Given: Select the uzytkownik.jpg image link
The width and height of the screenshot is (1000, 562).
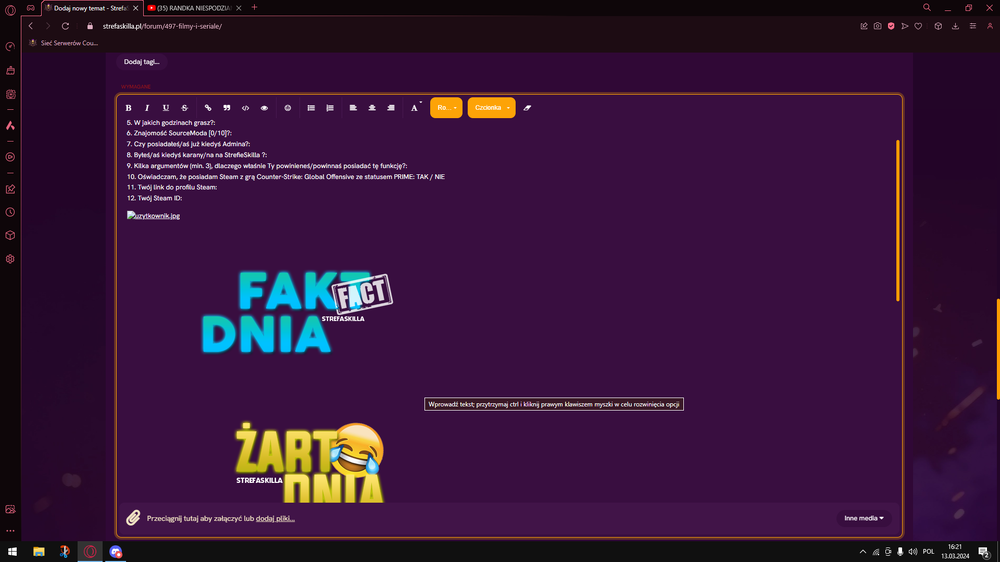Looking at the screenshot, I should click(x=153, y=216).
